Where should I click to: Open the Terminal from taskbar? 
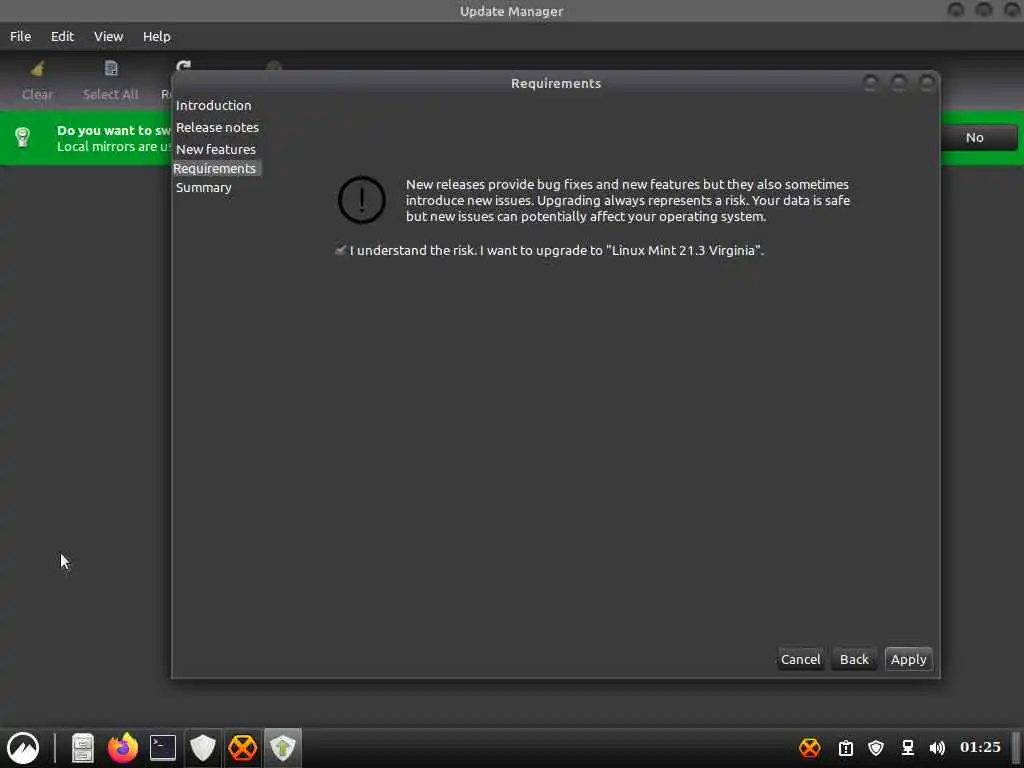[x=163, y=748]
